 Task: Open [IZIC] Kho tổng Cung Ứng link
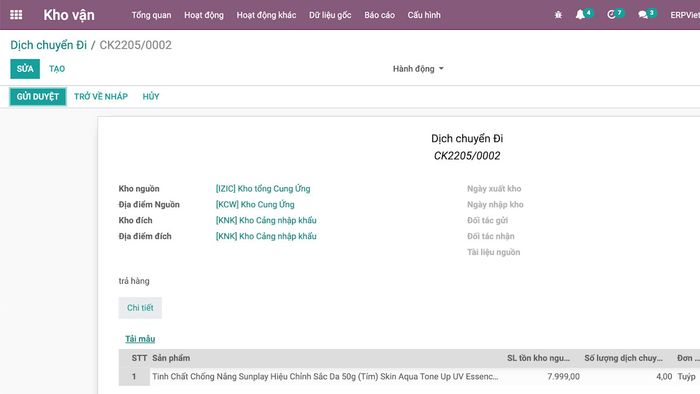[263, 189]
